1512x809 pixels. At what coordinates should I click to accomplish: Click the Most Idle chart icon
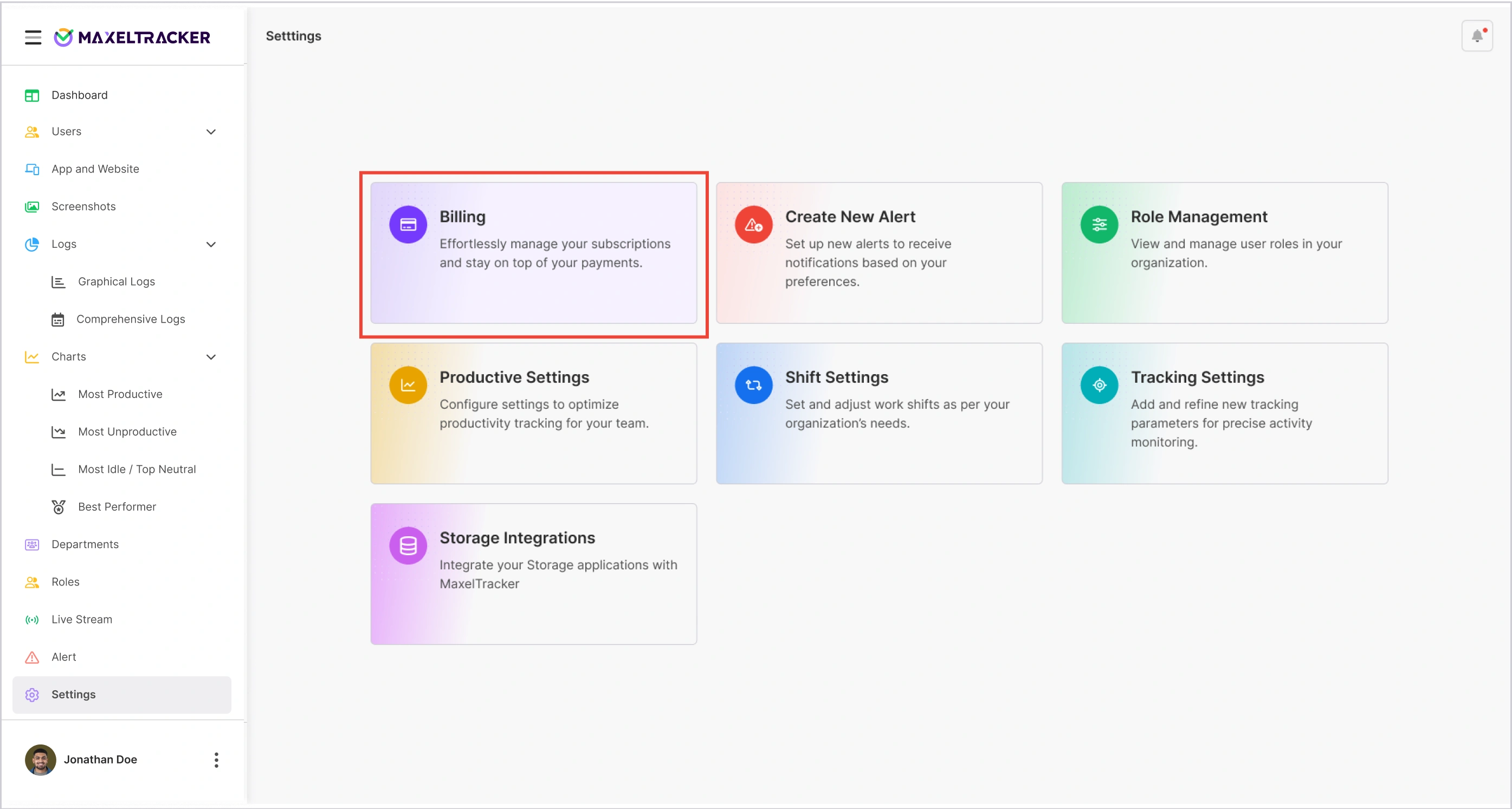(58, 470)
